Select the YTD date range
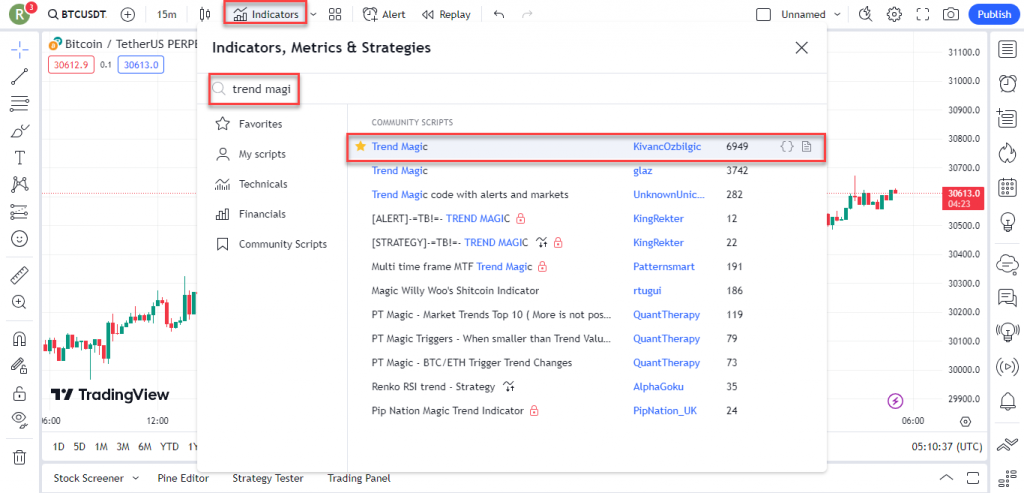The height and width of the screenshot is (493, 1024). tap(169, 447)
